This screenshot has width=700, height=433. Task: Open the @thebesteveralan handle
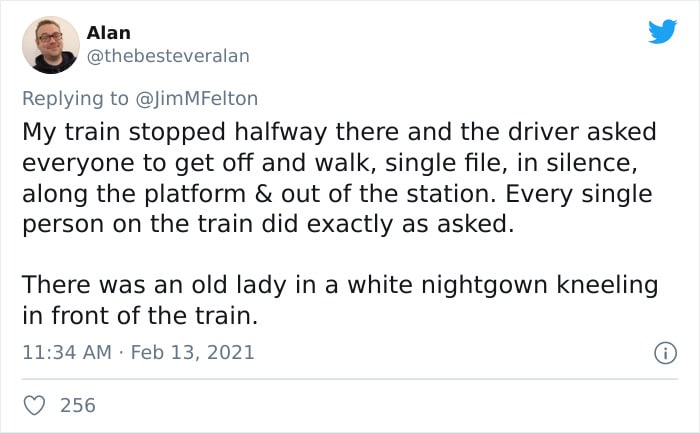pyautogui.click(x=168, y=56)
